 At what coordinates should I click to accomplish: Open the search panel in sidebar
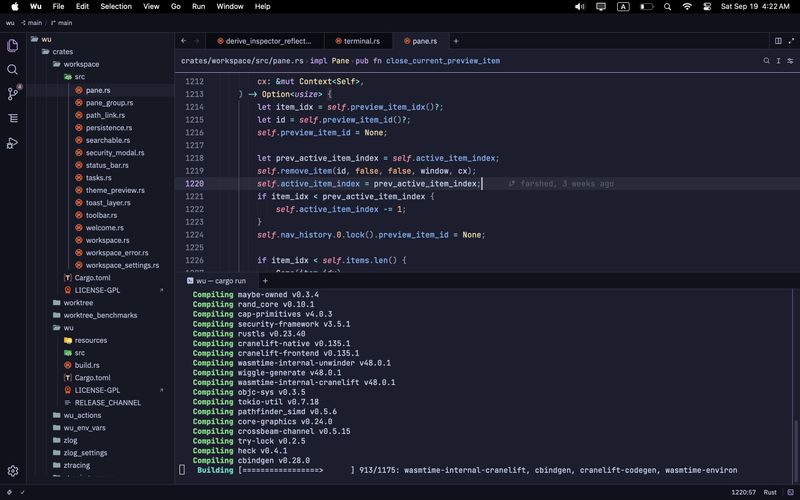[13, 69]
